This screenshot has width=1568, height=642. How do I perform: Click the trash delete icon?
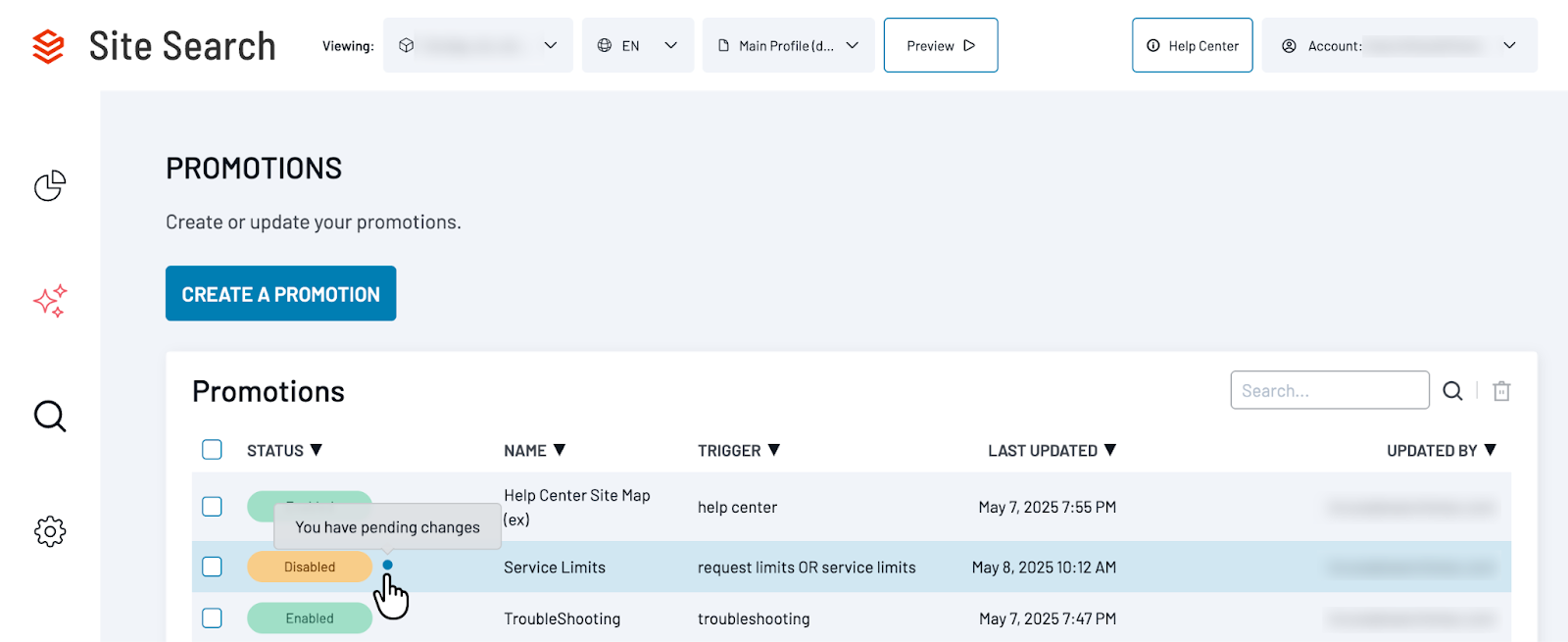pos(1501,391)
